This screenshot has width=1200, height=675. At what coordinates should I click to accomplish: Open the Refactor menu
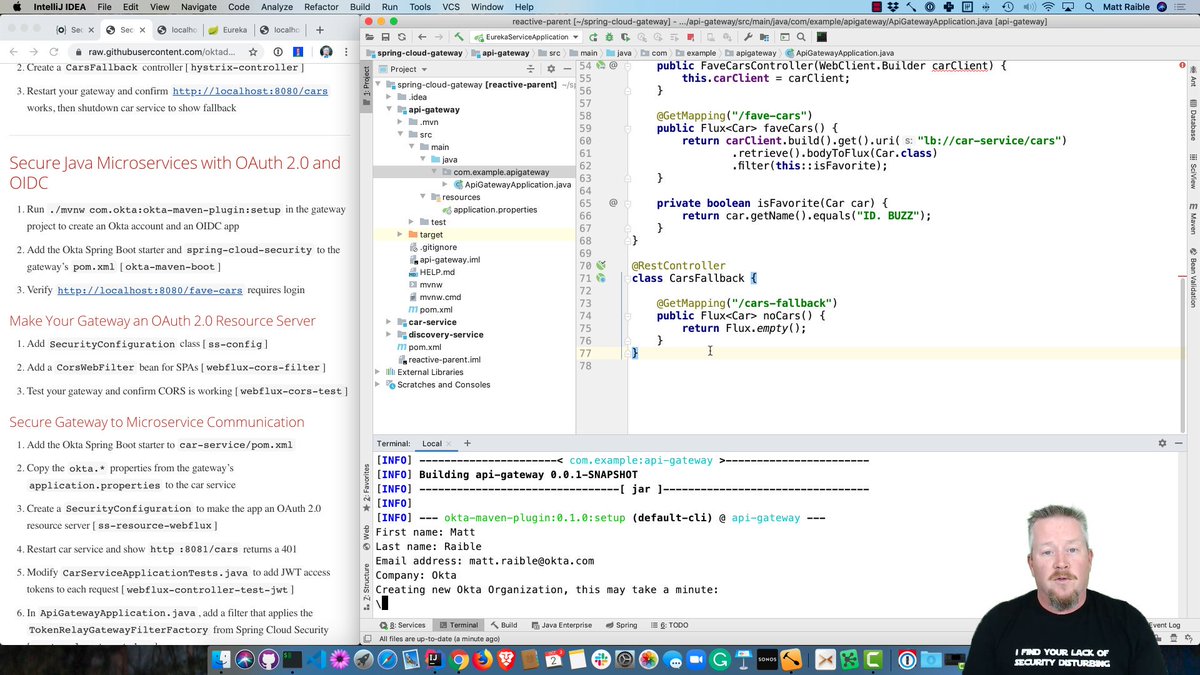pyautogui.click(x=321, y=7)
